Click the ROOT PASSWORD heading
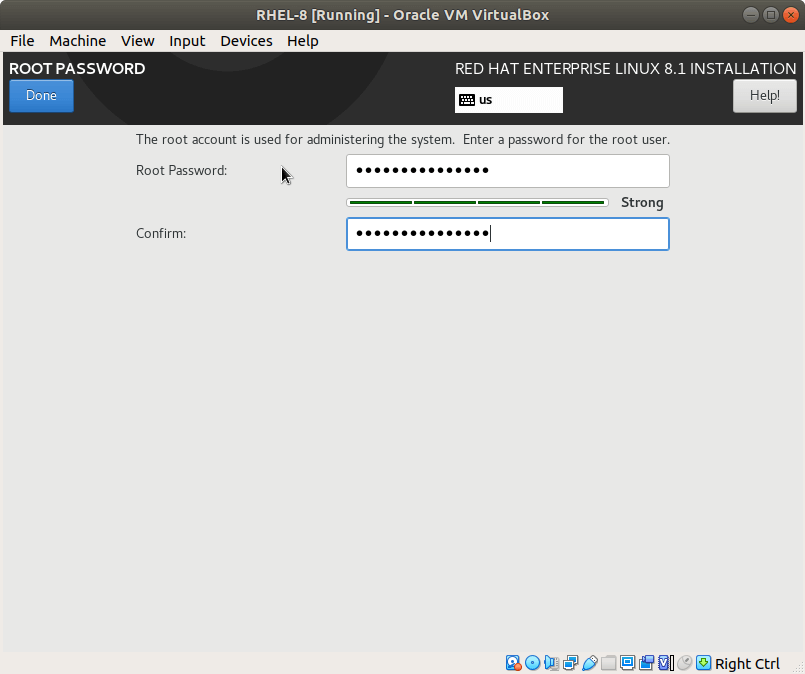The image size is (805, 674). (x=77, y=69)
